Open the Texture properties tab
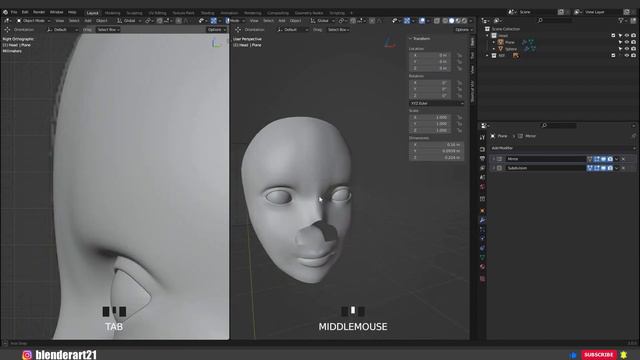This screenshot has width=640, height=360. click(482, 279)
